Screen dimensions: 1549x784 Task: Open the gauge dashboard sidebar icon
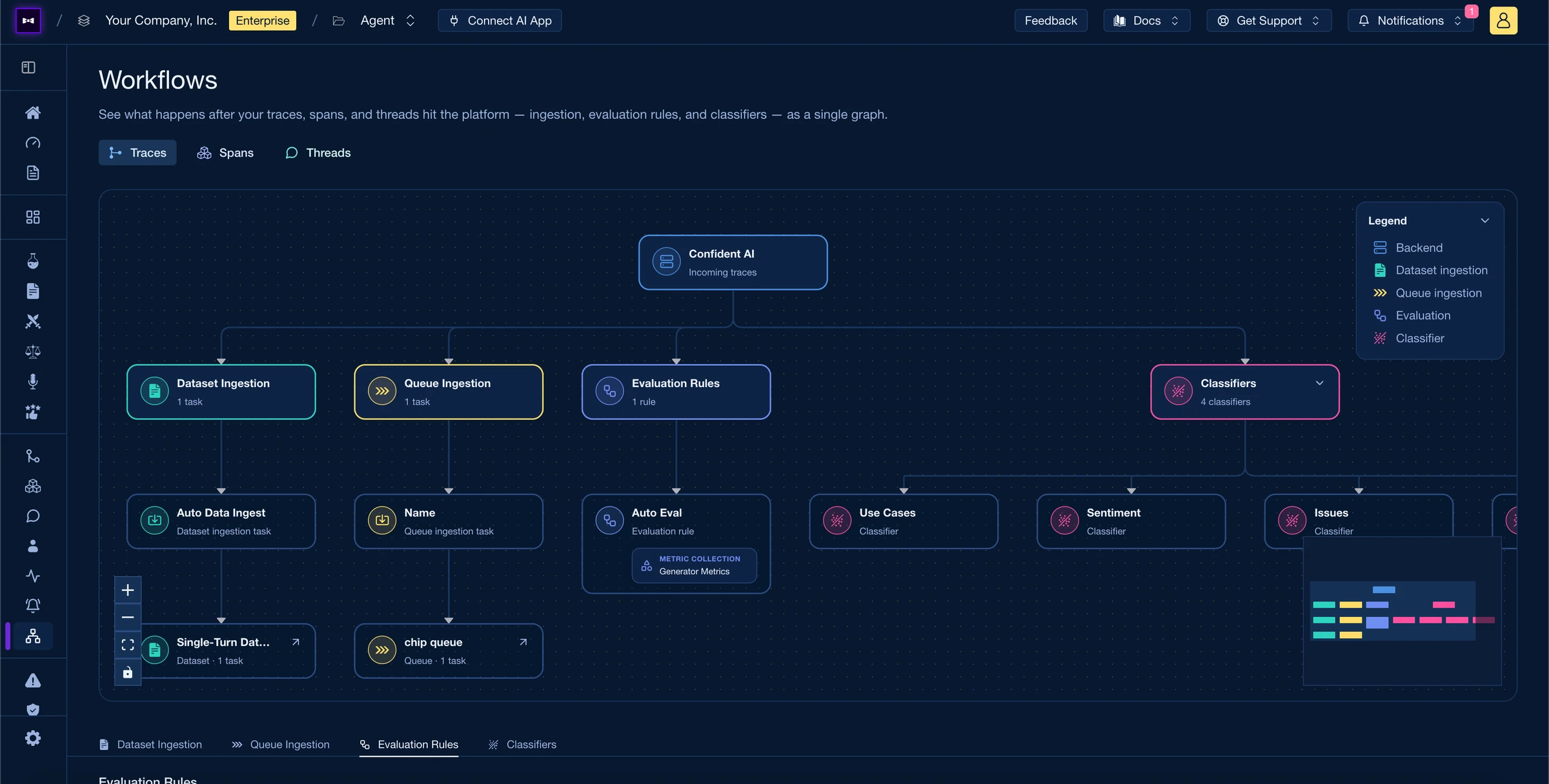click(x=33, y=143)
